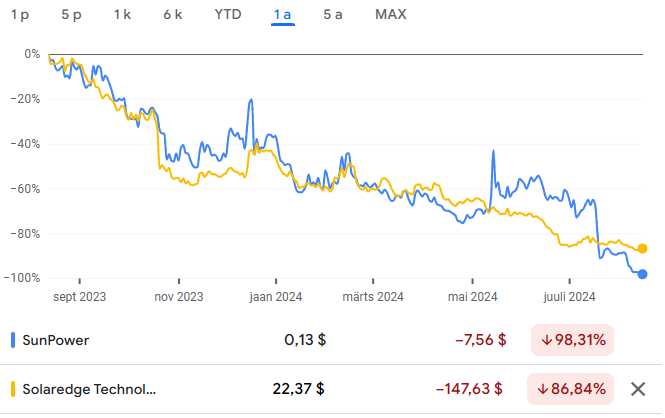Click SunPower's 98,31% change badge

pos(572,340)
